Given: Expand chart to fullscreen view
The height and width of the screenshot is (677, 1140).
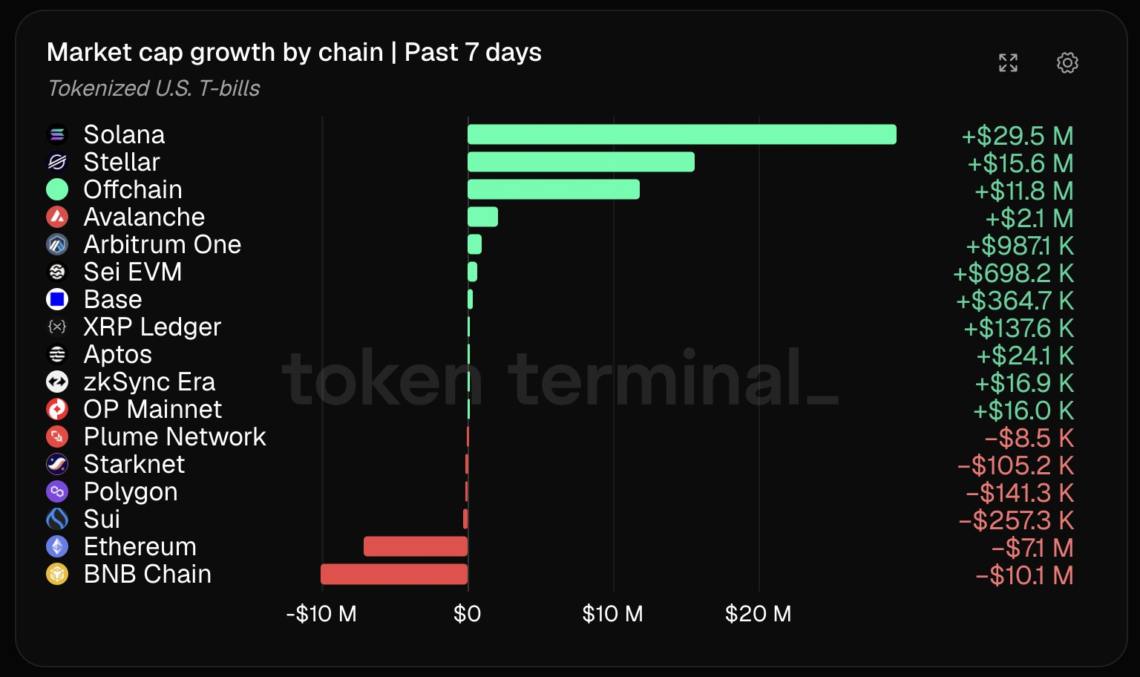Looking at the screenshot, I should 1008,63.
